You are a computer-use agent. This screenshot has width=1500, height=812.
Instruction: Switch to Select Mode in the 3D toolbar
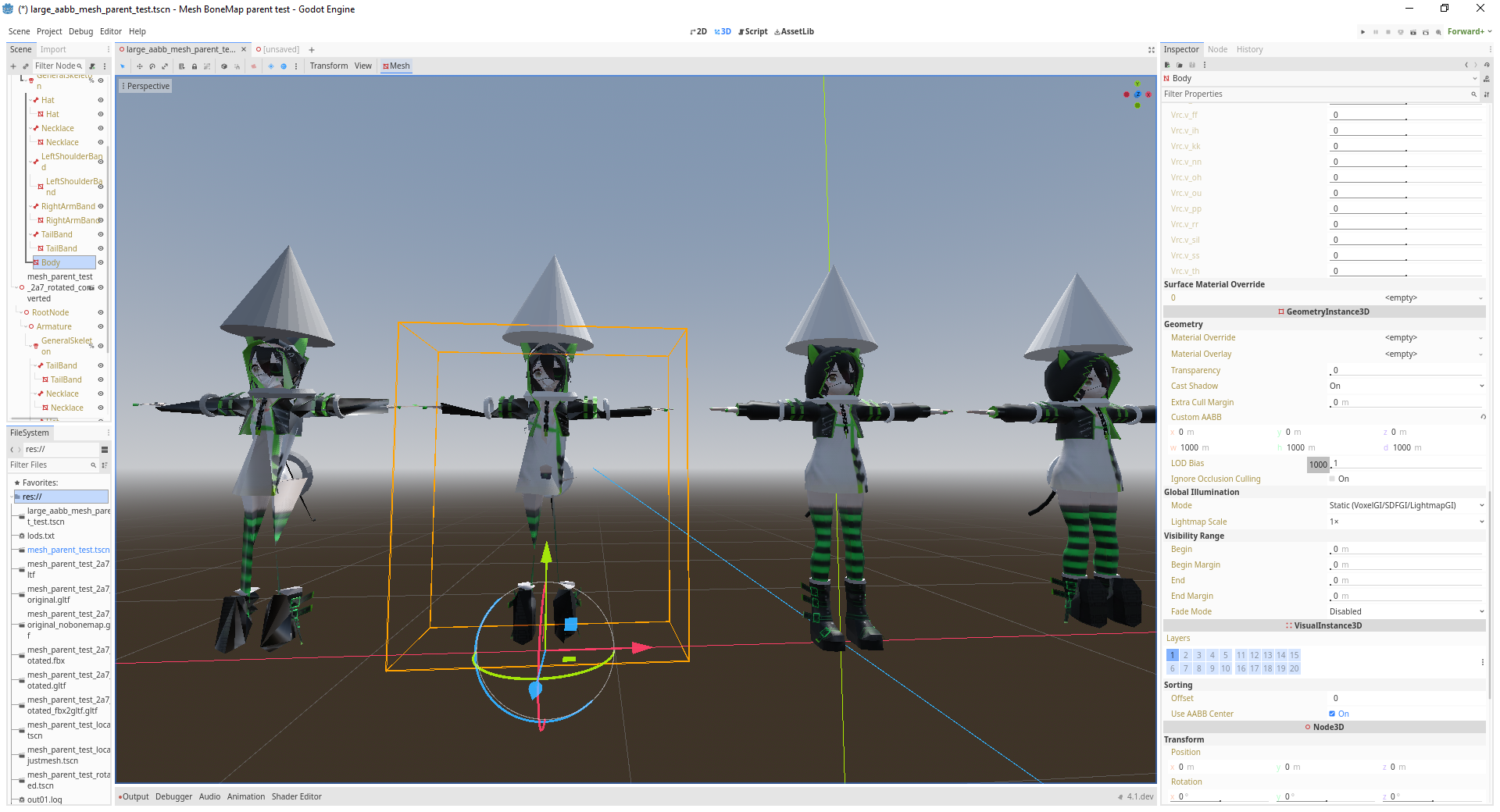click(123, 66)
